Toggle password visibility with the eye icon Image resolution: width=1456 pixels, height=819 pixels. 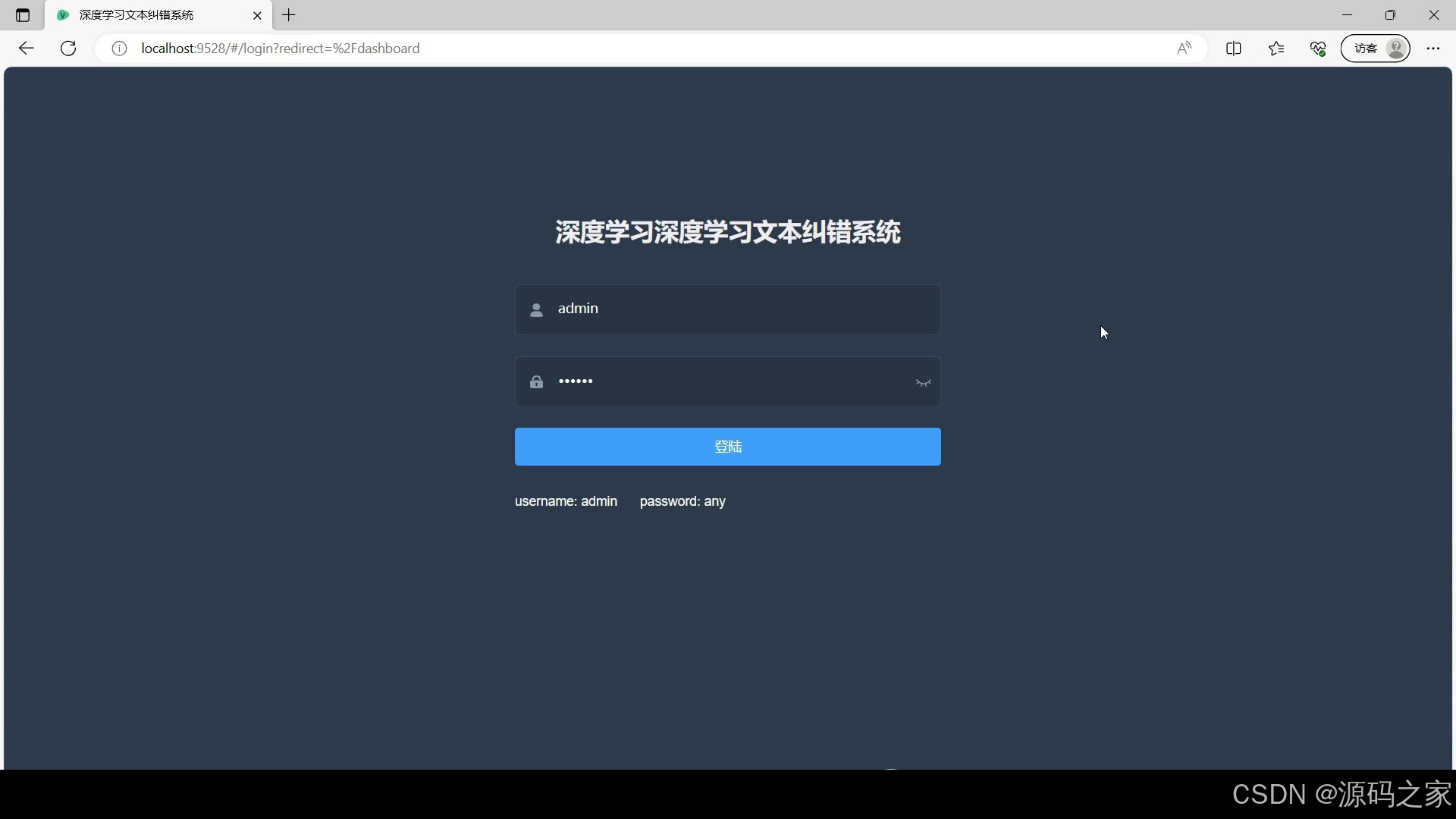(924, 383)
